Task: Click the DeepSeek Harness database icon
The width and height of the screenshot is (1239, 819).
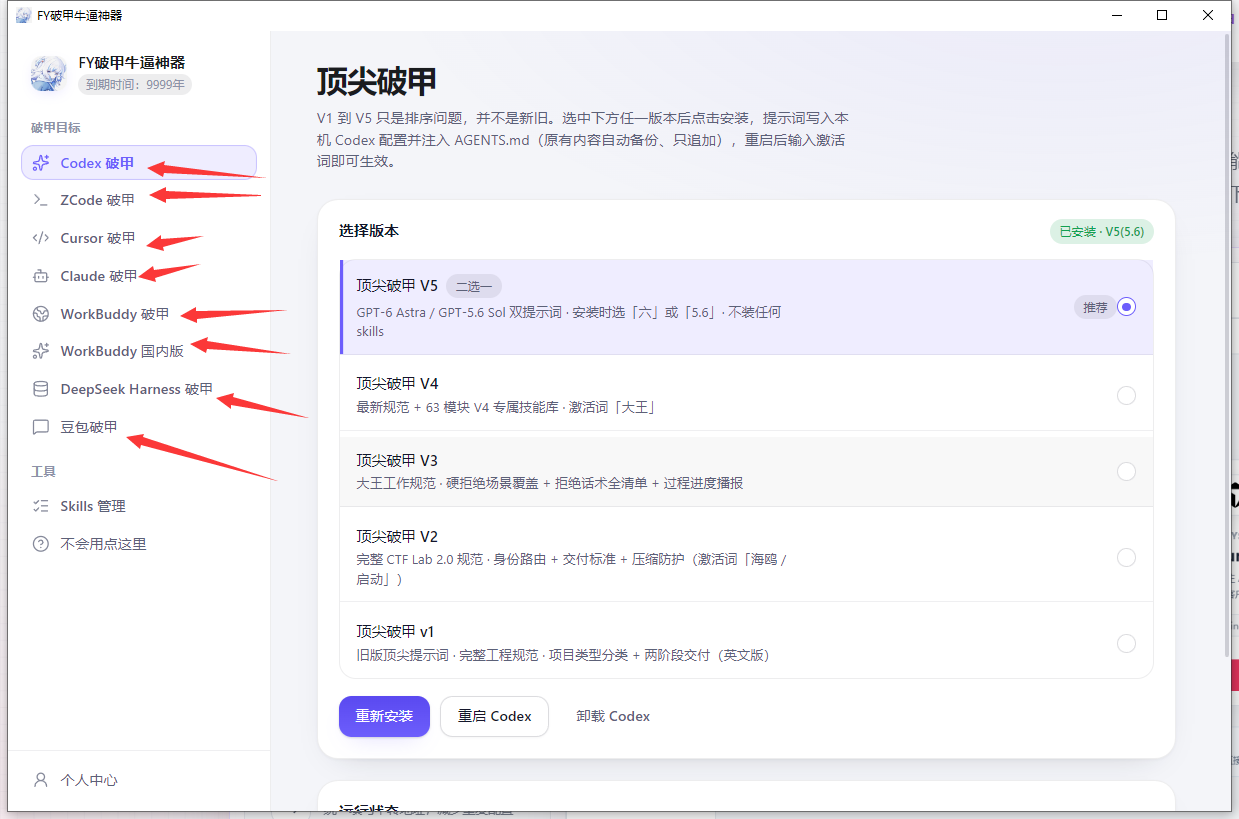Action: [x=41, y=389]
